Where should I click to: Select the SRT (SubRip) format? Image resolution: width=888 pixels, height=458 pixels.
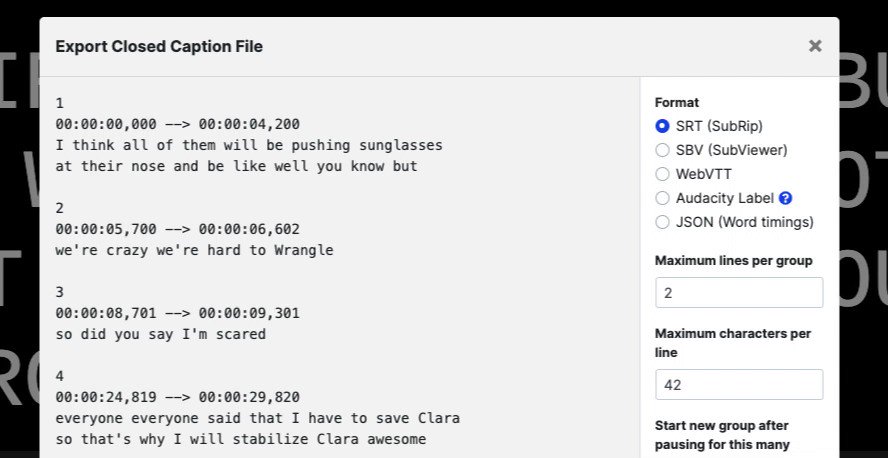coord(662,126)
